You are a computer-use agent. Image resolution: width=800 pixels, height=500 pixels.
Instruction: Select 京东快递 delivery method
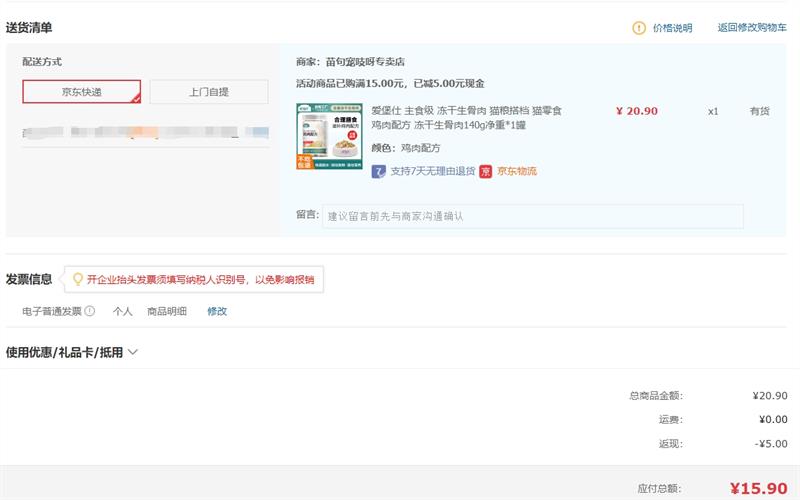click(x=82, y=92)
